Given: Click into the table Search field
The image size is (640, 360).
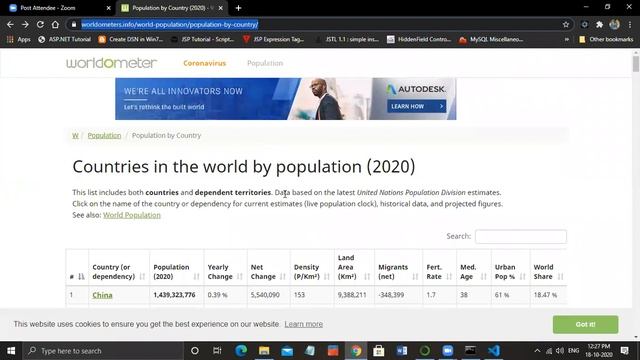Looking at the screenshot, I should coord(520,236).
